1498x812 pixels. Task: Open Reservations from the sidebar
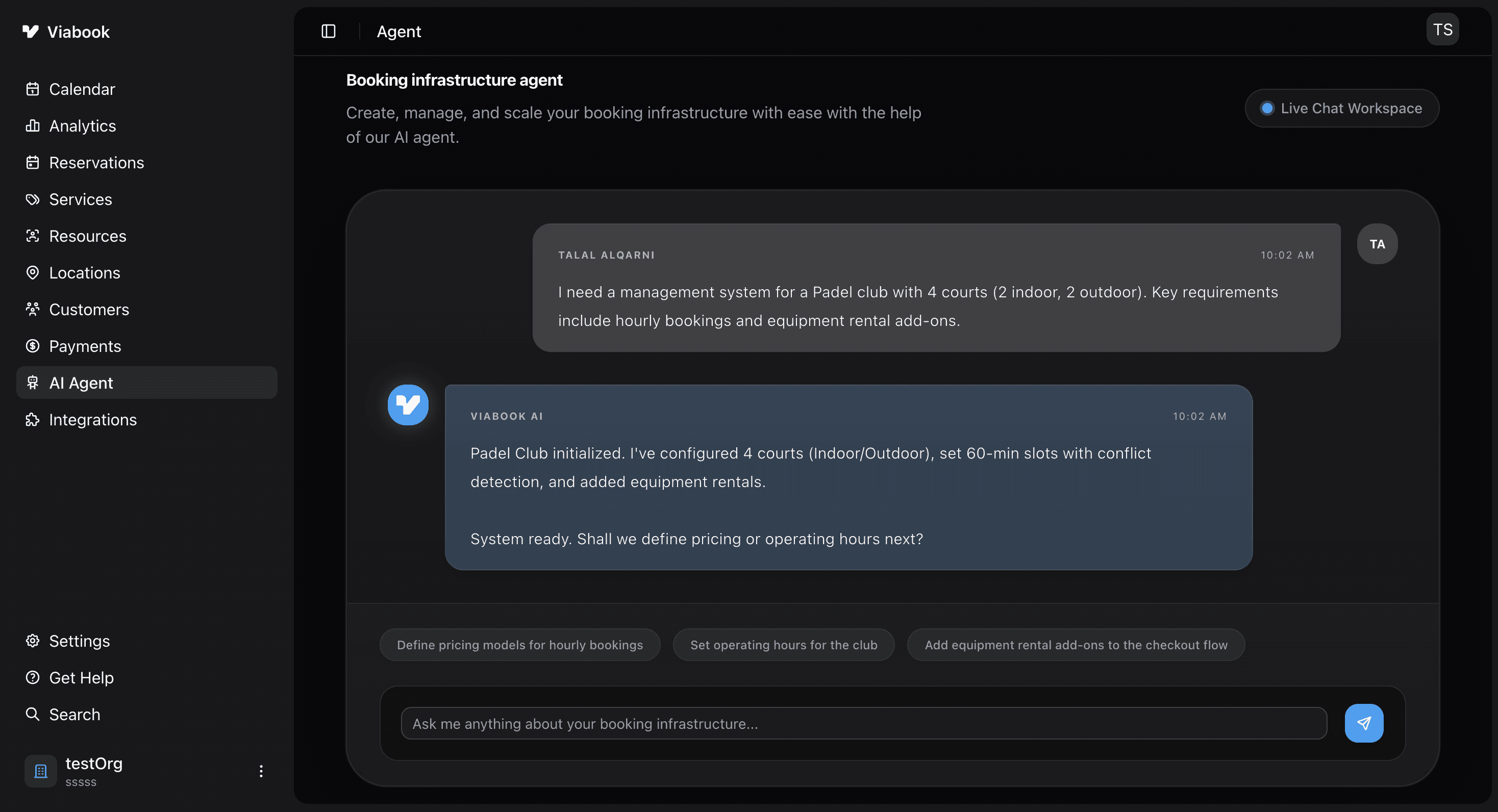(x=96, y=162)
